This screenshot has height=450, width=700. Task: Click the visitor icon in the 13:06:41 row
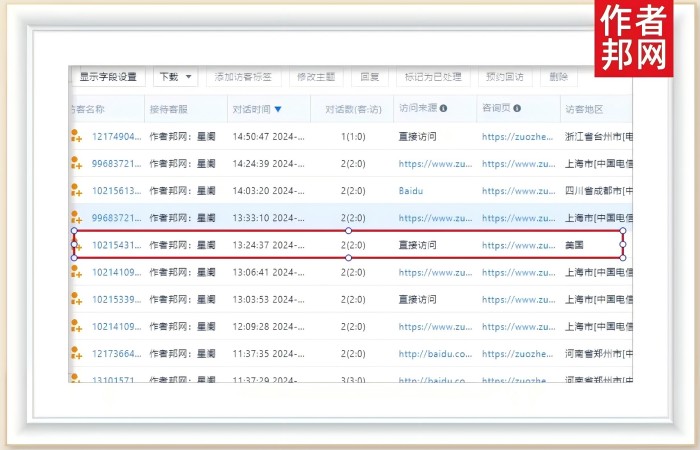pos(76,271)
